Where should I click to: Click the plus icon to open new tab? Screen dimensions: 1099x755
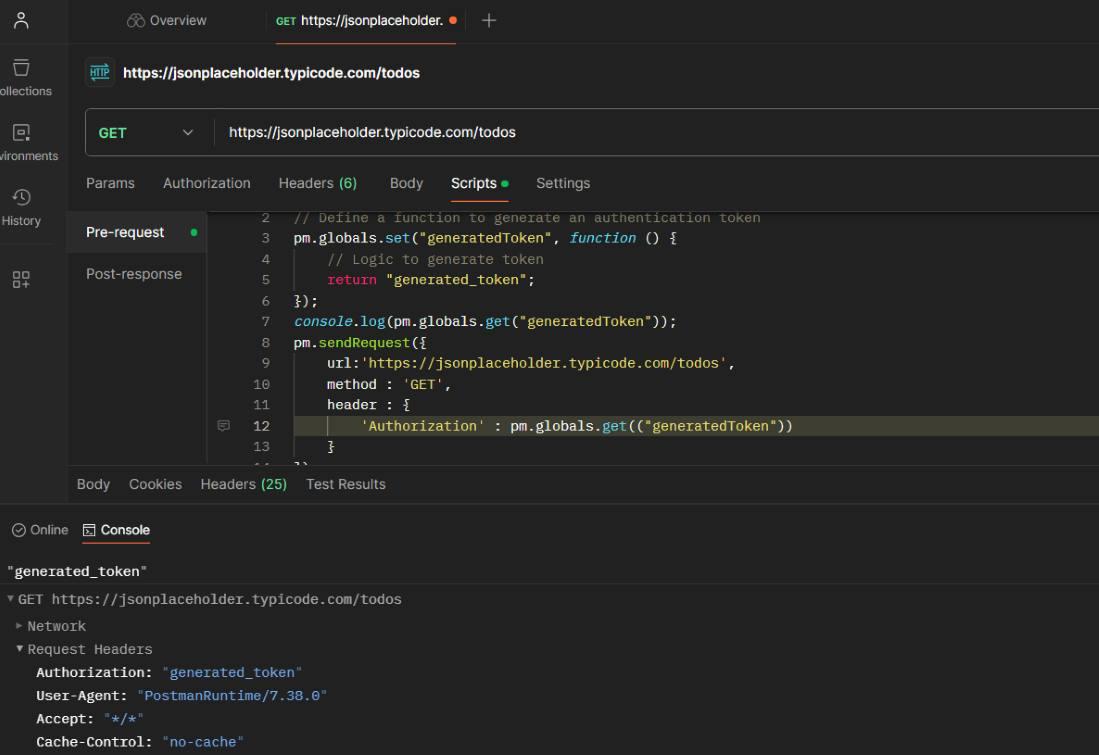click(x=489, y=20)
